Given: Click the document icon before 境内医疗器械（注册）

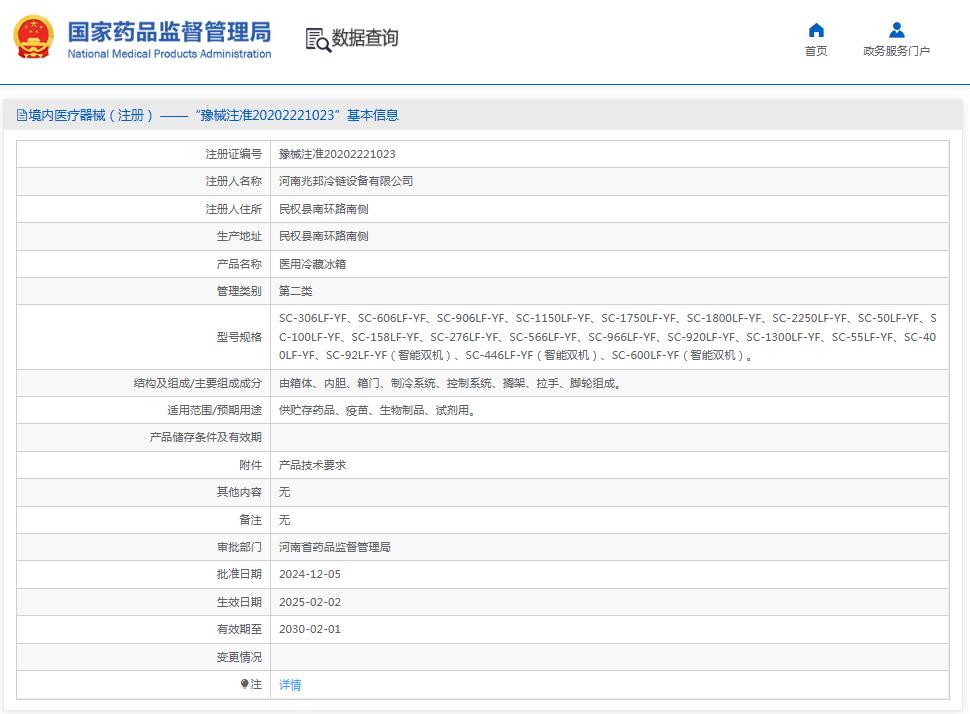Looking at the screenshot, I should pyautogui.click(x=21, y=115).
